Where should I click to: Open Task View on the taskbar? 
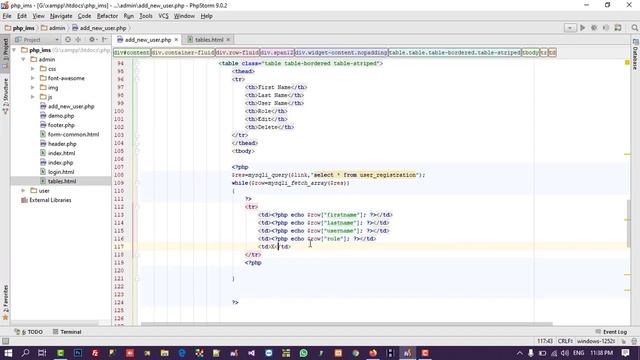(x=42, y=353)
